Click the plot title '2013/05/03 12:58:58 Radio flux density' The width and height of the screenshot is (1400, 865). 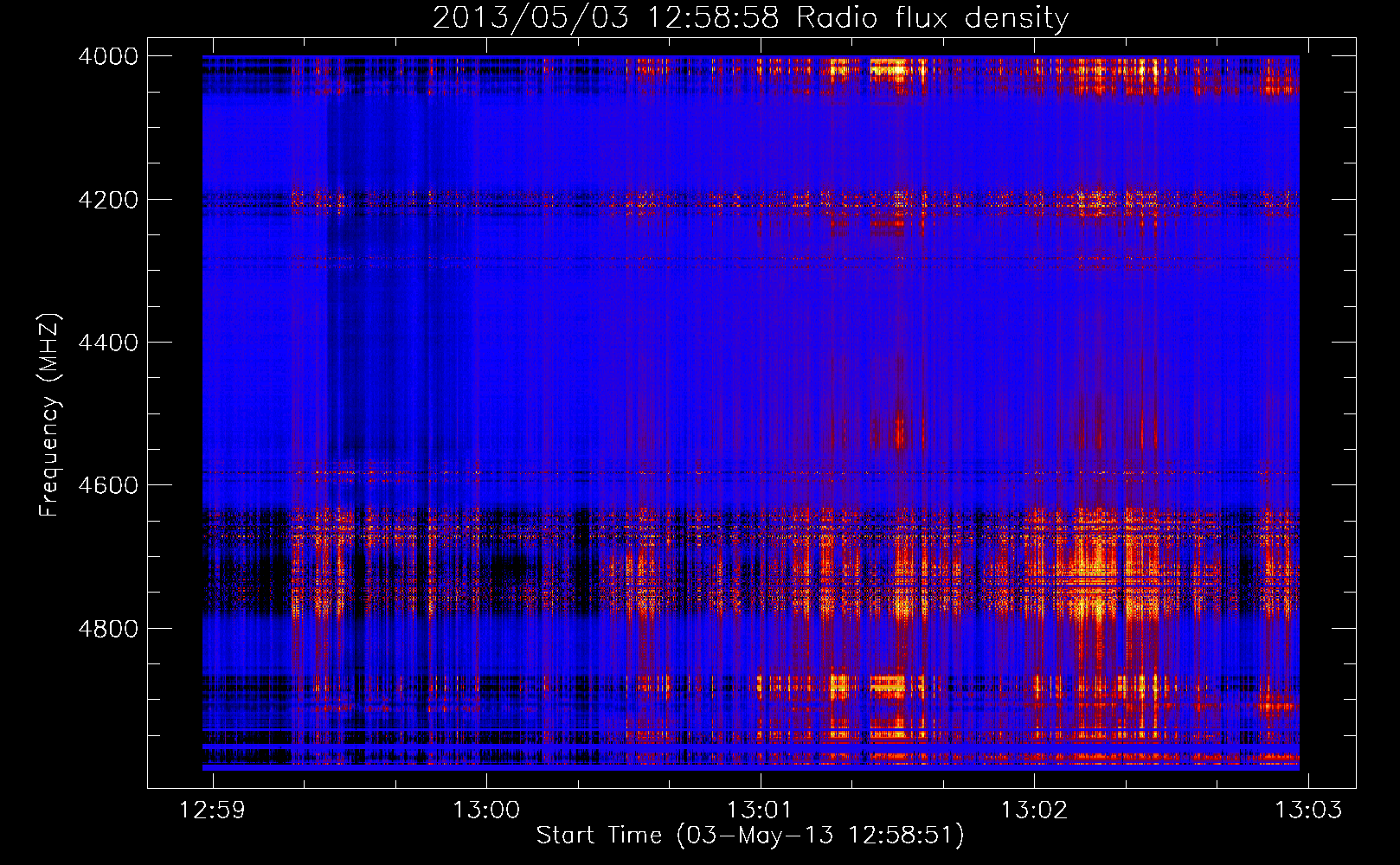pyautogui.click(x=750, y=17)
